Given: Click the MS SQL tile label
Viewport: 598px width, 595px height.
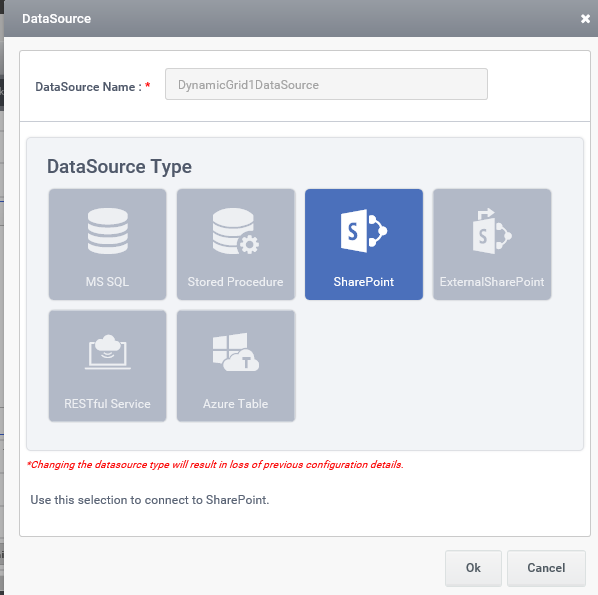Looking at the screenshot, I should pos(108,282).
